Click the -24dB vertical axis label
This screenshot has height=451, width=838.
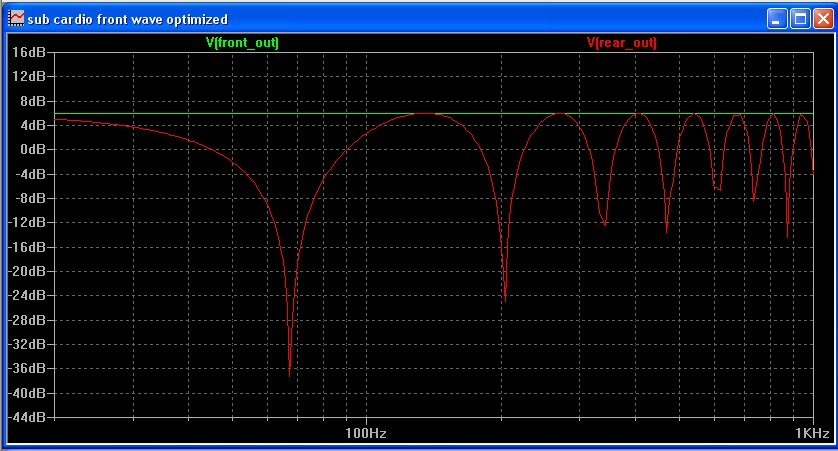(27, 296)
